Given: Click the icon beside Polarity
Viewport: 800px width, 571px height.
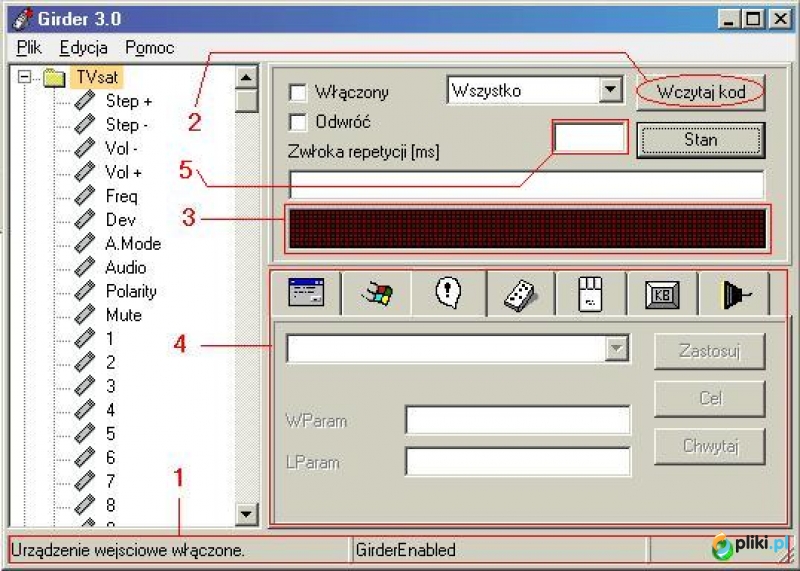Looking at the screenshot, I should point(85,291).
